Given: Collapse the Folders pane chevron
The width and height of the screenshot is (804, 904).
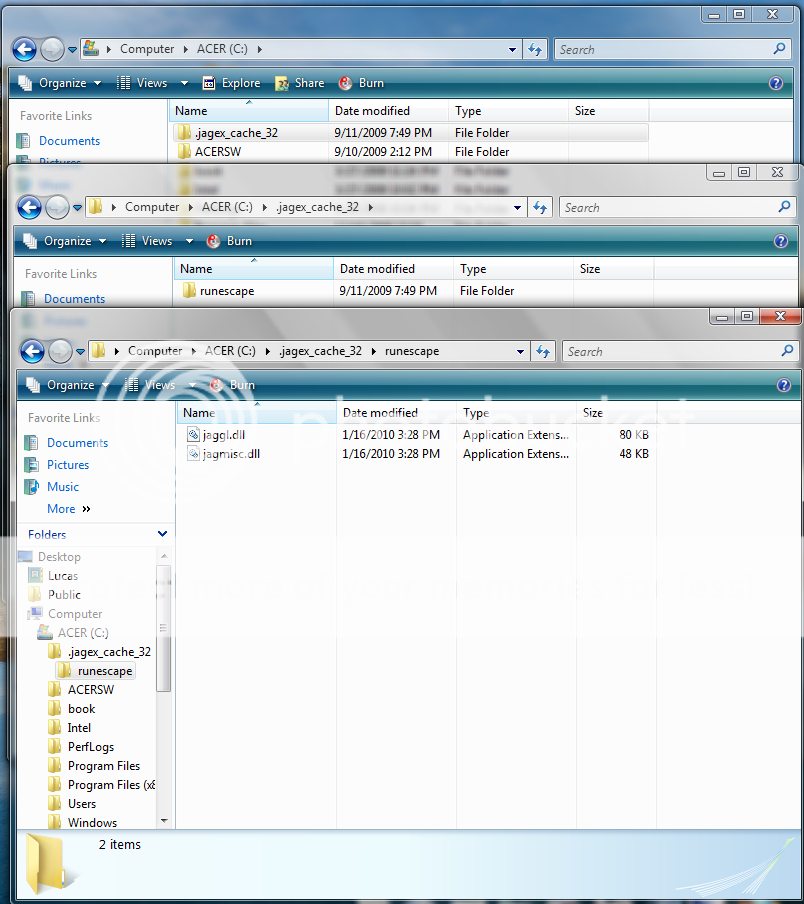Looking at the screenshot, I should click(163, 535).
